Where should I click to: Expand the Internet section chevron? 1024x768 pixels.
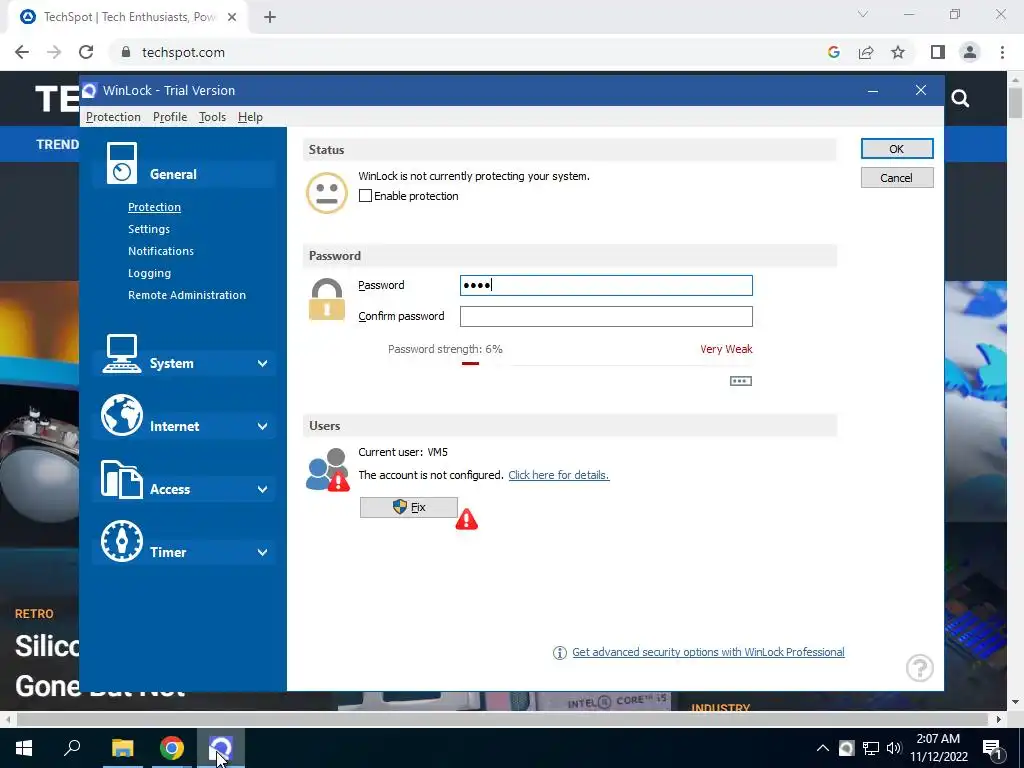[263, 426]
